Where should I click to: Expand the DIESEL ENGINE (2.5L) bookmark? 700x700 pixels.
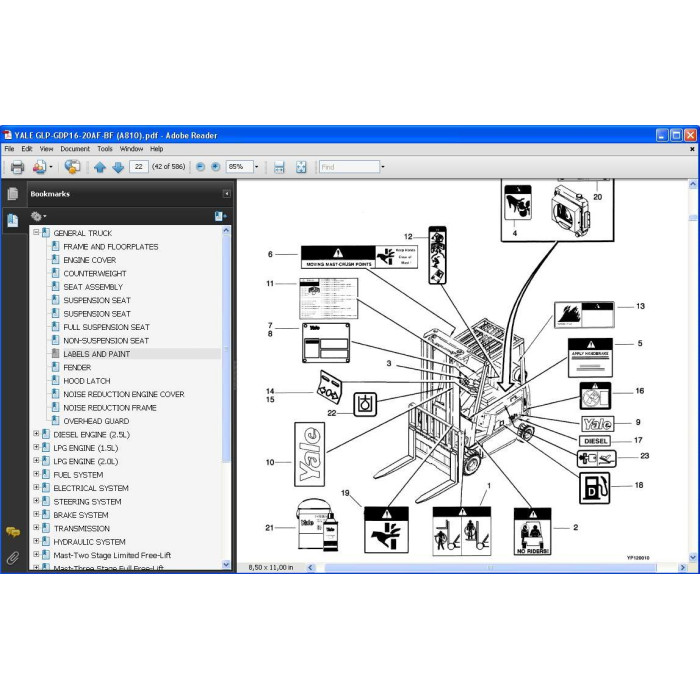[36, 433]
